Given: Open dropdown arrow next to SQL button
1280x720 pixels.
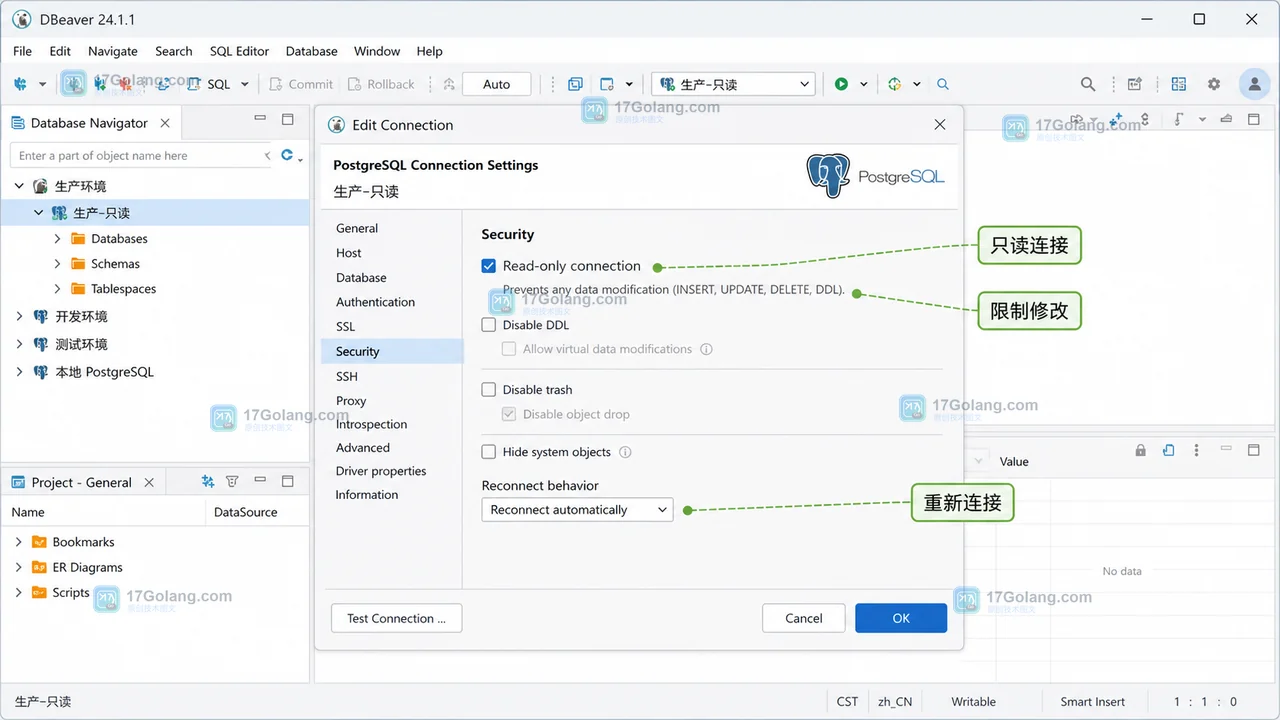Looking at the screenshot, I should (x=244, y=85).
